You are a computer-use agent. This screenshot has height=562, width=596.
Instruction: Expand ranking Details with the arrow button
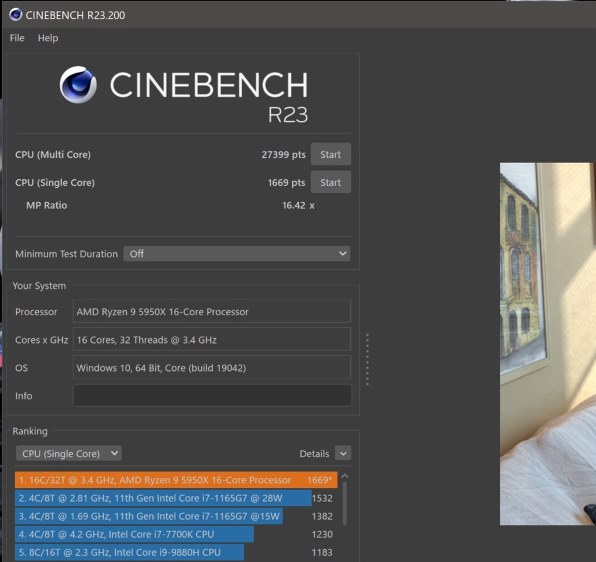click(343, 453)
